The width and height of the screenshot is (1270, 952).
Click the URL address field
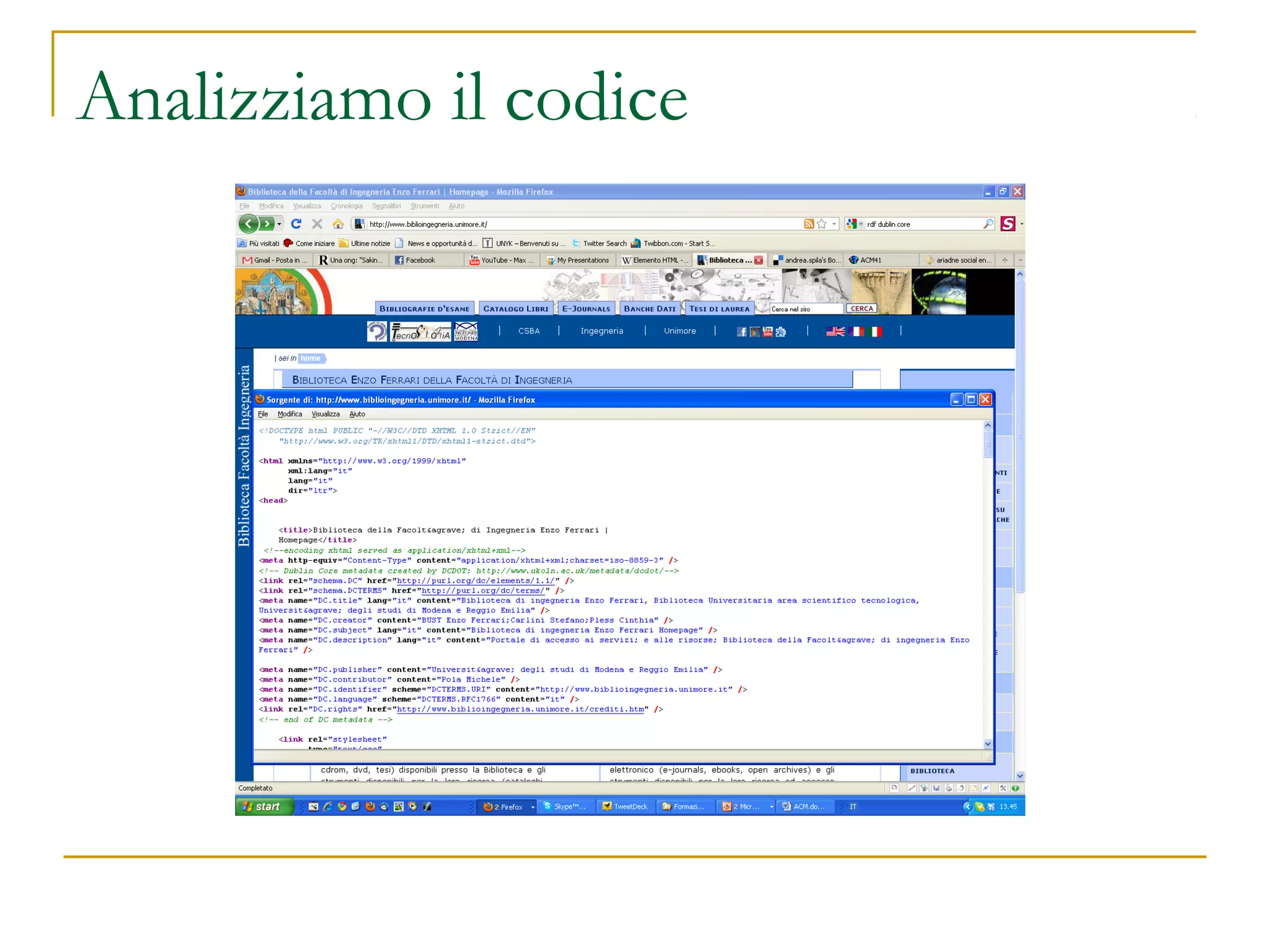coord(583,224)
